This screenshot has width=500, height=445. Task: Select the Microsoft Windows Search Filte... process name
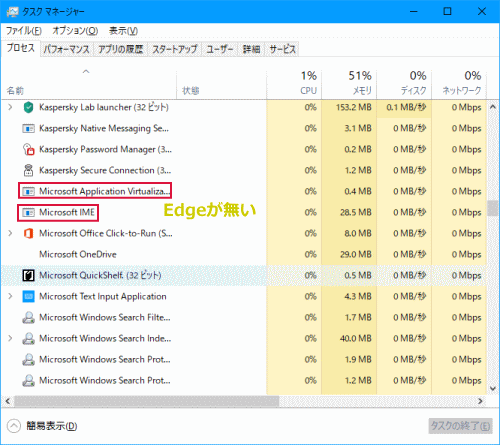tap(105, 317)
